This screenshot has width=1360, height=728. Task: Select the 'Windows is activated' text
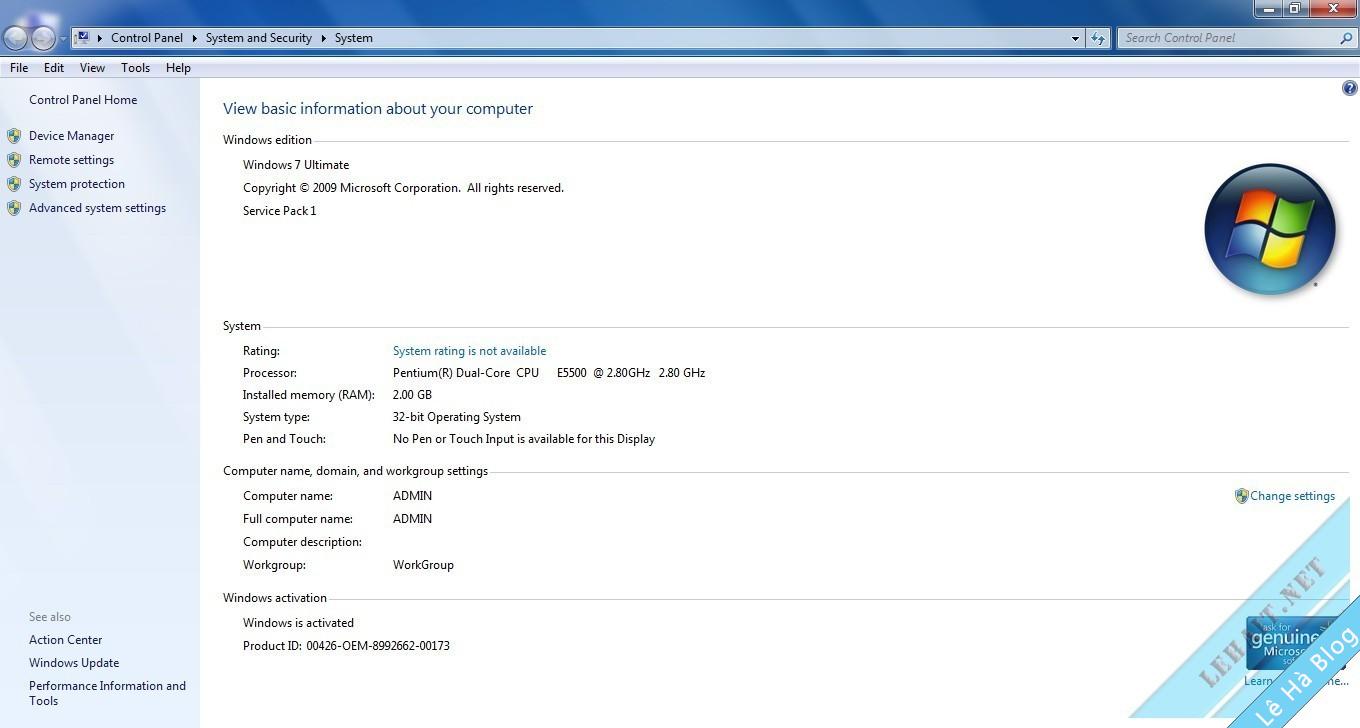click(x=298, y=623)
